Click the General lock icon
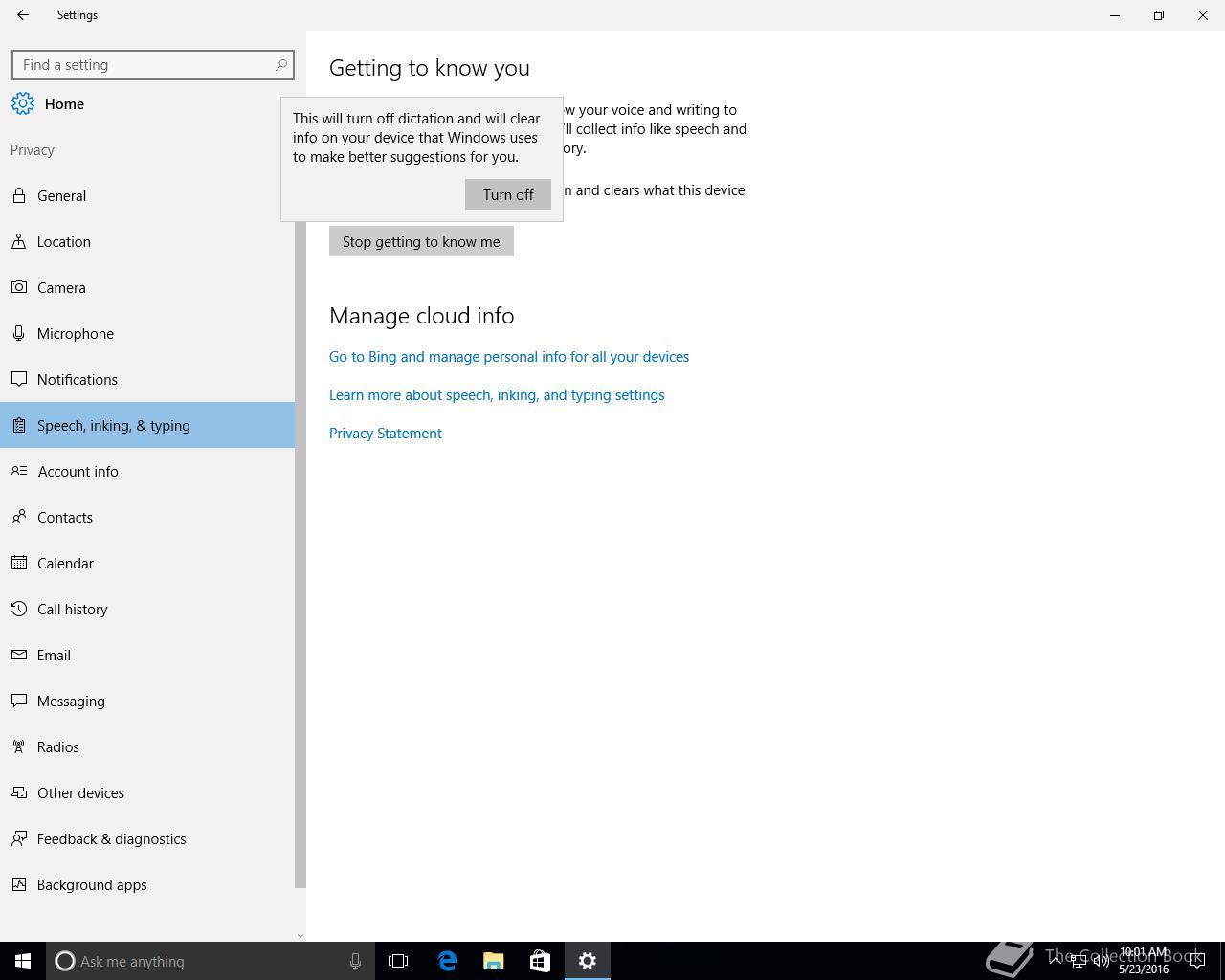 pyautogui.click(x=19, y=195)
